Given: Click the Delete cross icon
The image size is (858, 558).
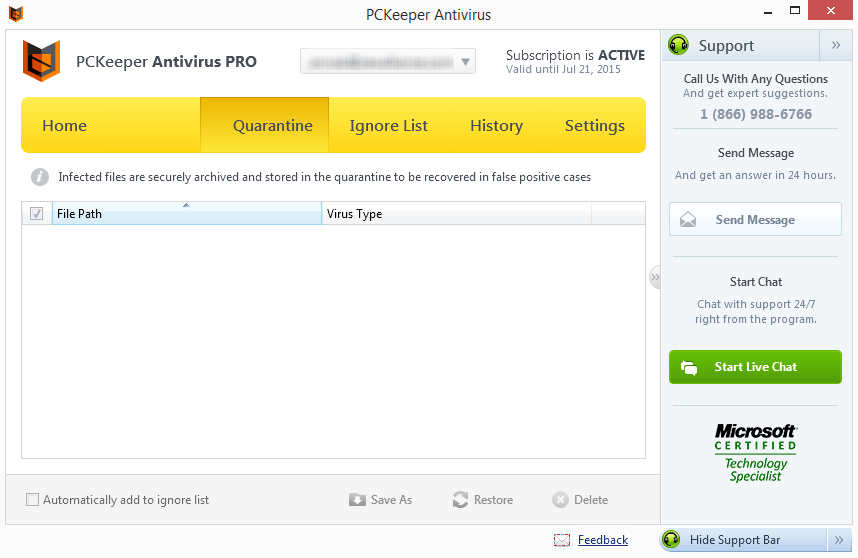Looking at the screenshot, I should click(x=560, y=499).
